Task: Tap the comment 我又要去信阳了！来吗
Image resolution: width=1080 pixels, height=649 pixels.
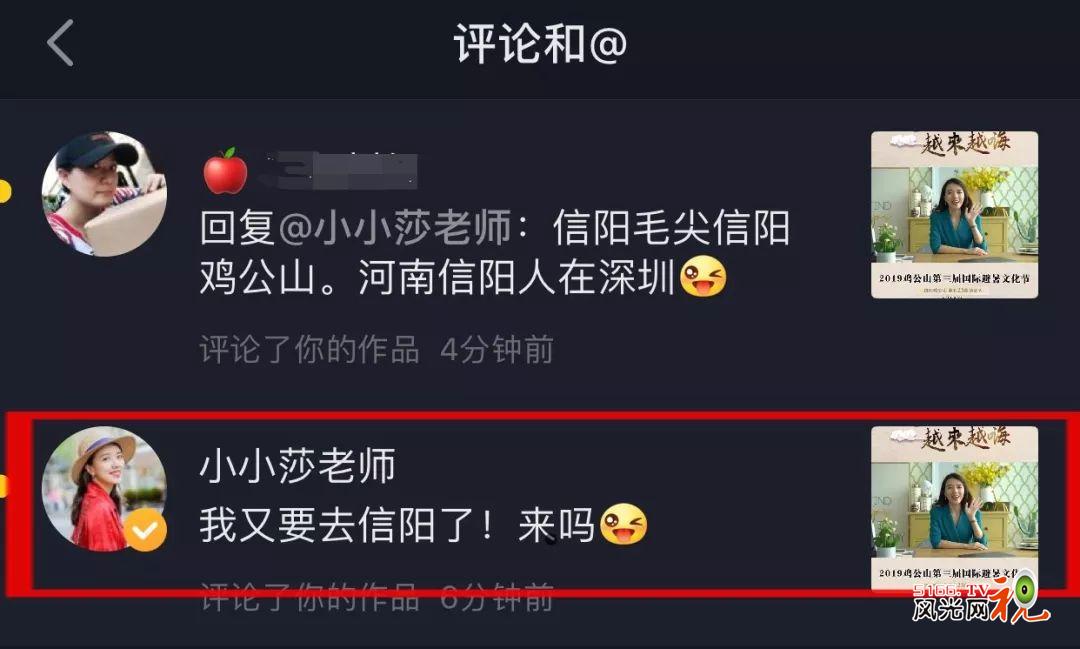Action: [397, 525]
